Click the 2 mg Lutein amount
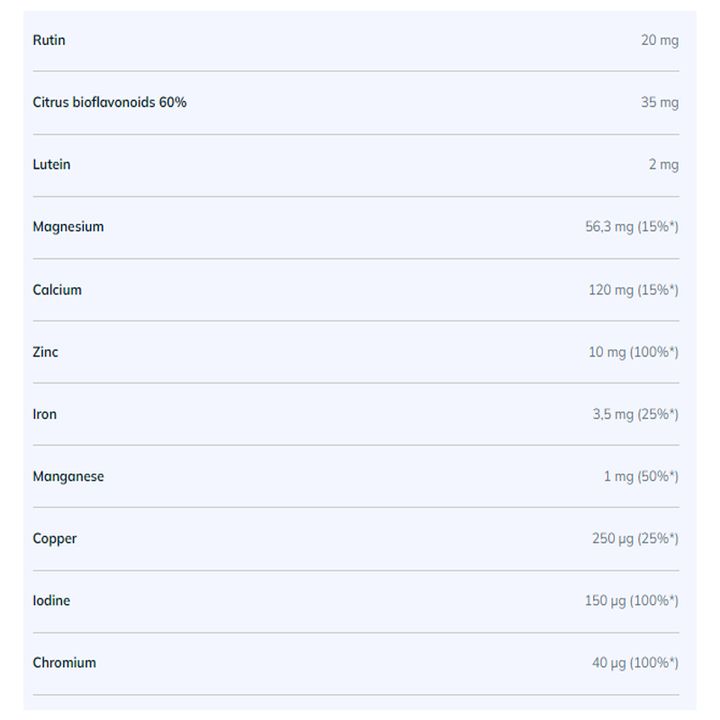Image resolution: width=720 pixels, height=720 pixels. click(x=664, y=165)
